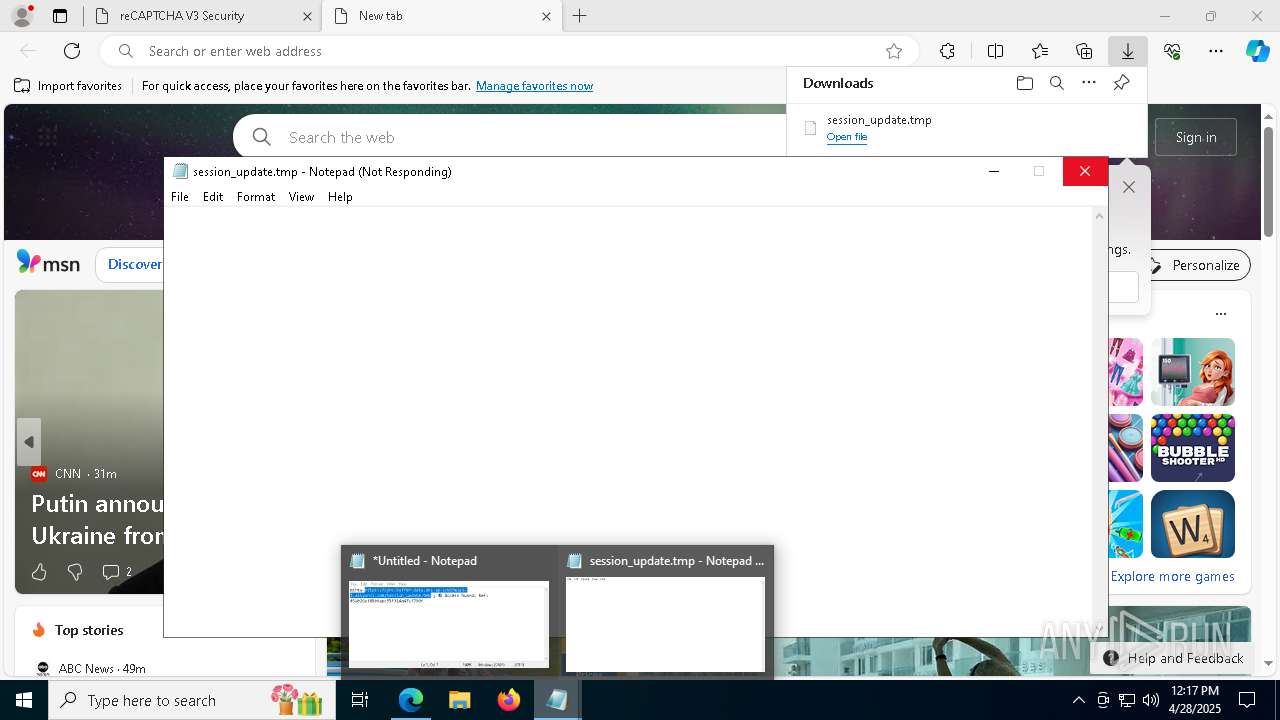Image resolution: width=1280 pixels, height=720 pixels.
Task: Launch the Copilot sidebar icon
Action: (x=1257, y=51)
